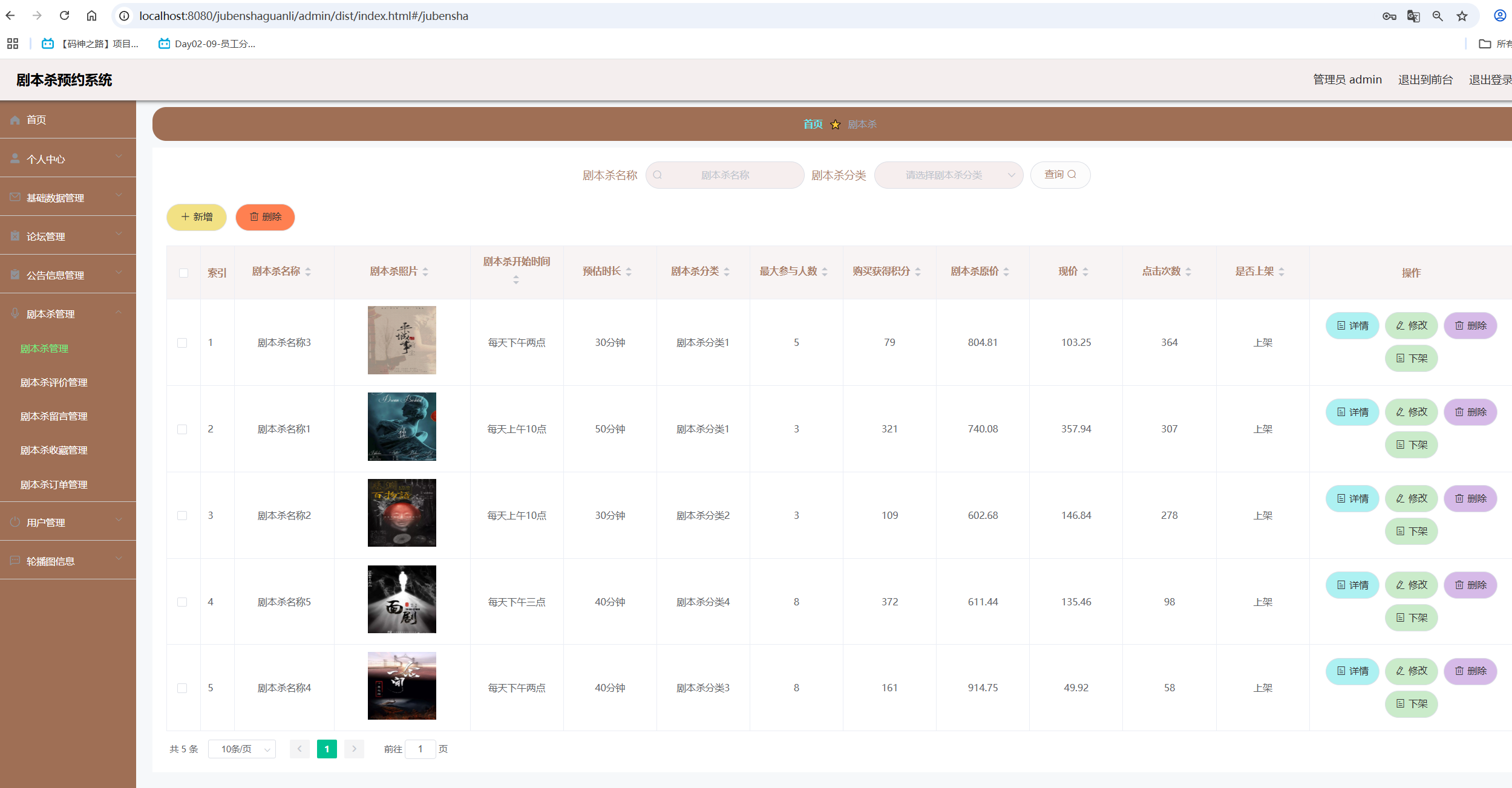Viewport: 1512px width, 788px height.
Task: Open 剧本杀订单管理 in the sidebar
Action: tap(54, 484)
